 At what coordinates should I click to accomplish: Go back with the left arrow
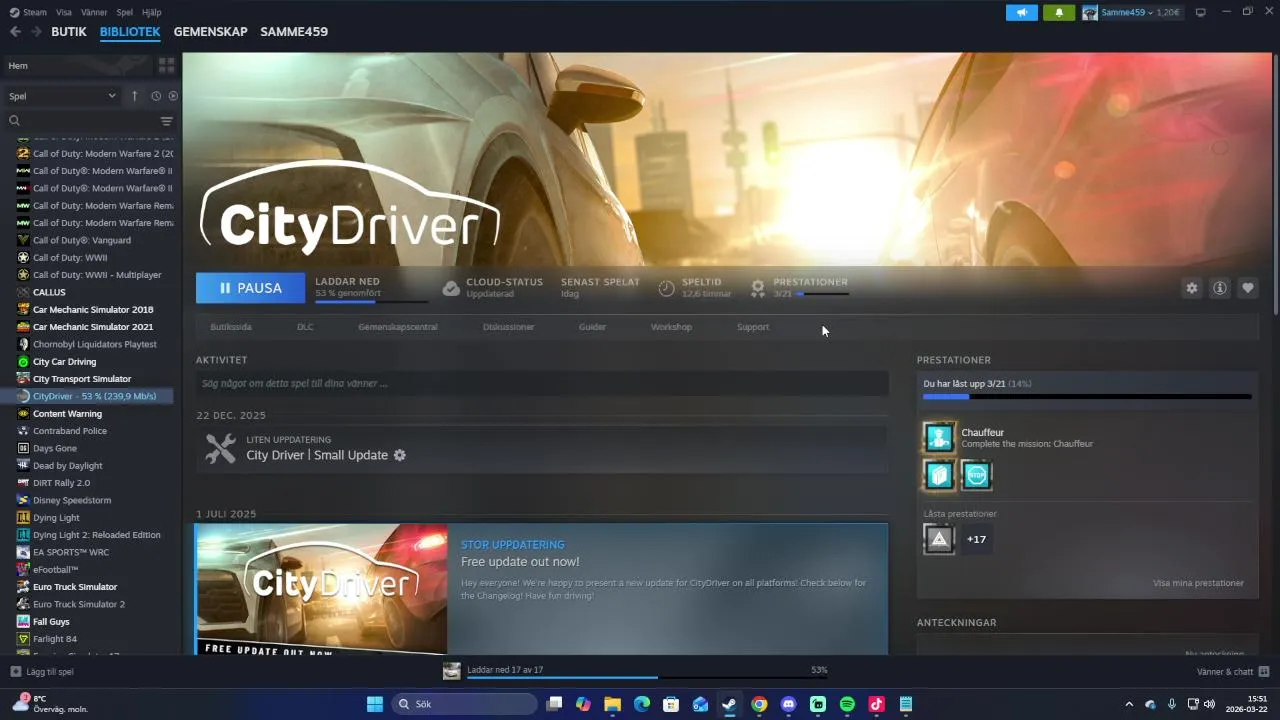[x=15, y=31]
